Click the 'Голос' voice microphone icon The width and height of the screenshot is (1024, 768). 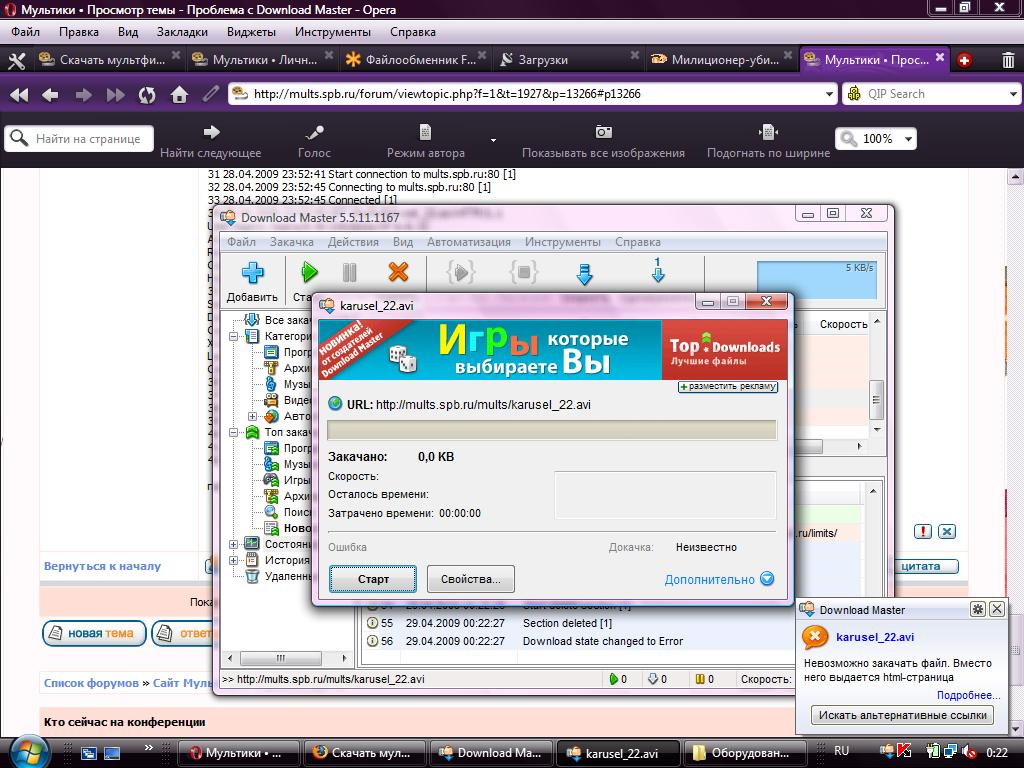[314, 132]
